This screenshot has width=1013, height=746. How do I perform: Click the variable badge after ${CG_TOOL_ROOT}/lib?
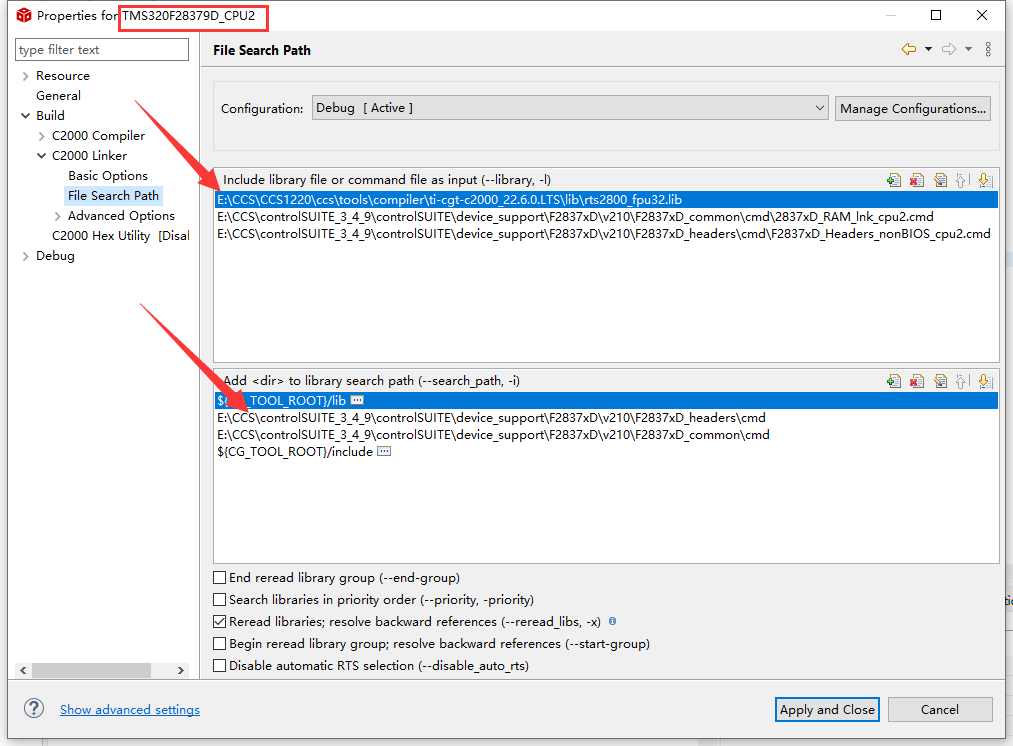(357, 400)
